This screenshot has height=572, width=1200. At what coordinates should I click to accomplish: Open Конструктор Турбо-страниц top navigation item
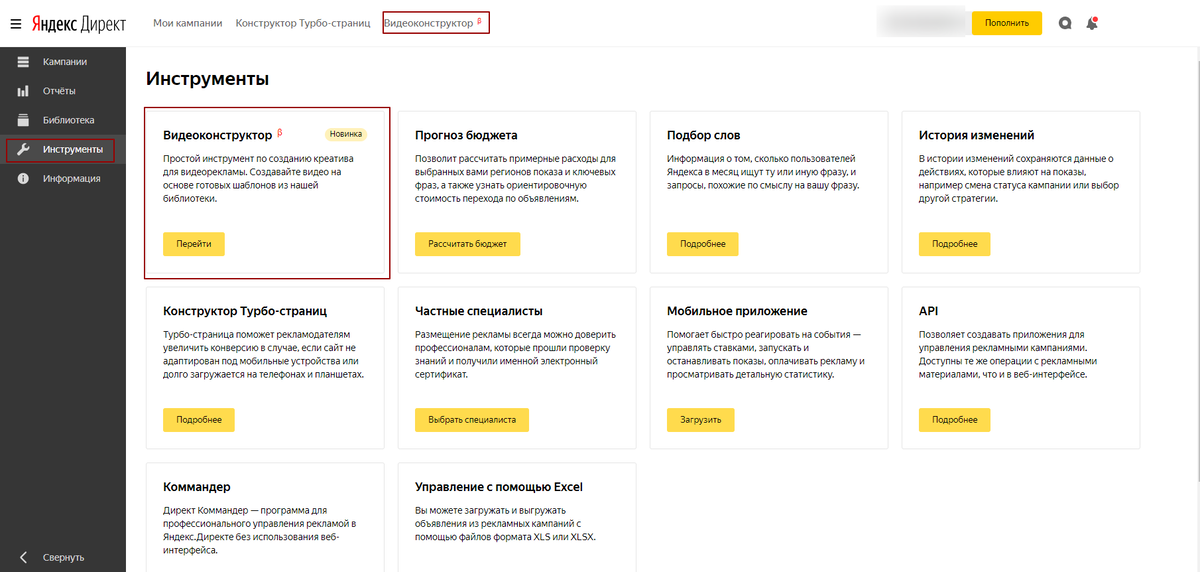[303, 23]
